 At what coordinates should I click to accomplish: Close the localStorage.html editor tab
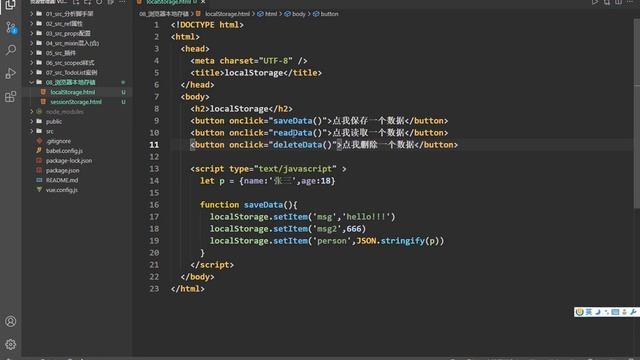coord(203,2)
